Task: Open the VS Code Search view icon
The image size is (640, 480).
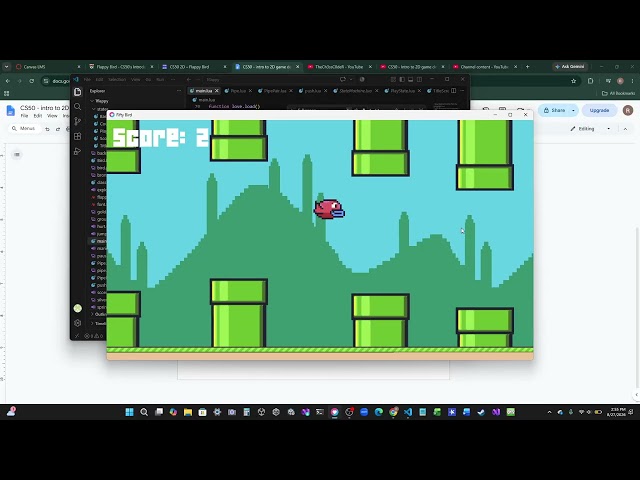Action: (x=78, y=107)
